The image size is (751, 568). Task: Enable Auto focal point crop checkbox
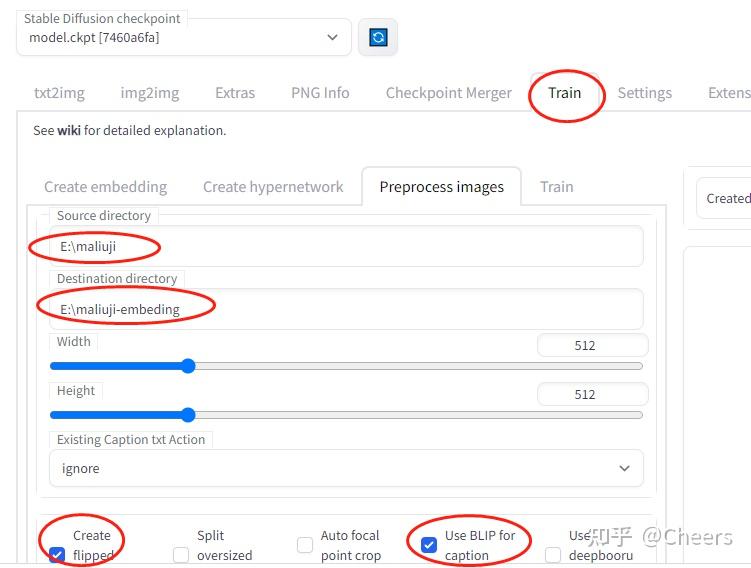pyautogui.click(x=305, y=545)
